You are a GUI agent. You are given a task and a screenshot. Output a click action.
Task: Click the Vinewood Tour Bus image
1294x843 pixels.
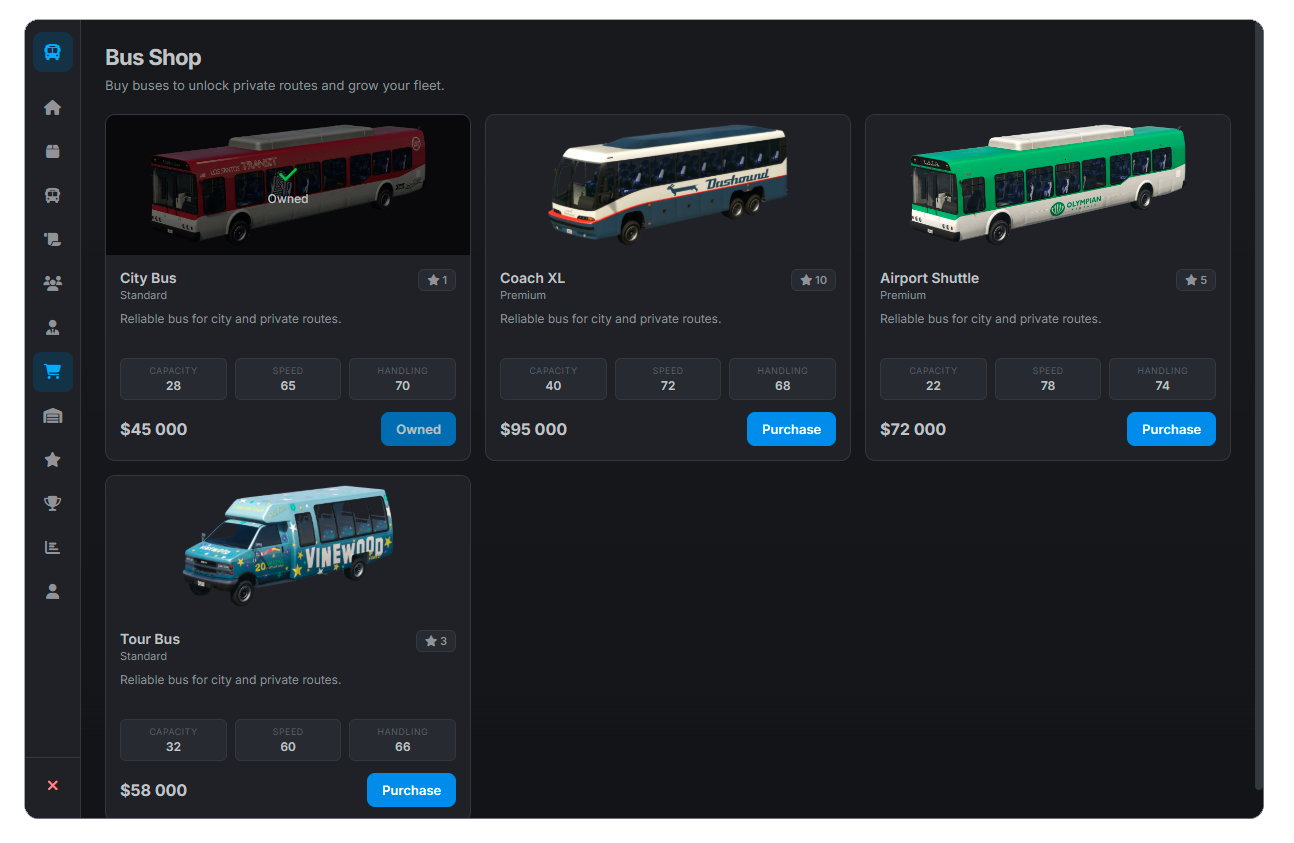[288, 546]
